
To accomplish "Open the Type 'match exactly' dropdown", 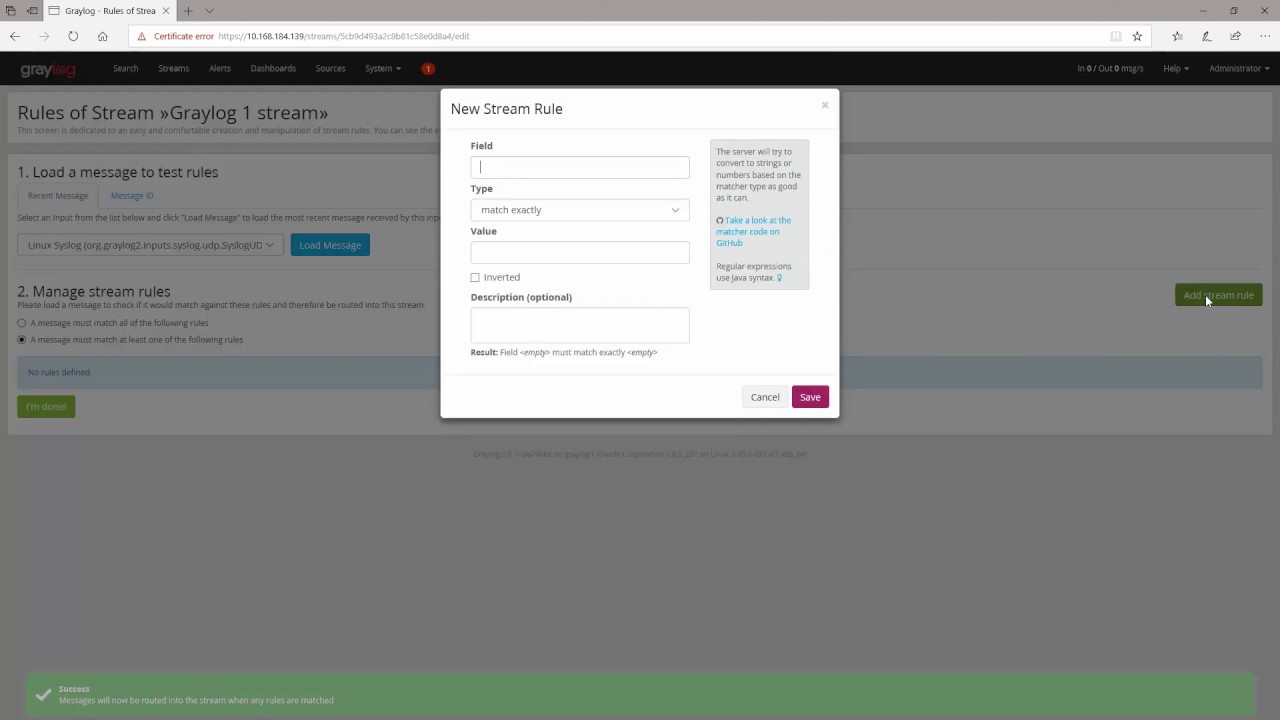I will [x=579, y=210].
